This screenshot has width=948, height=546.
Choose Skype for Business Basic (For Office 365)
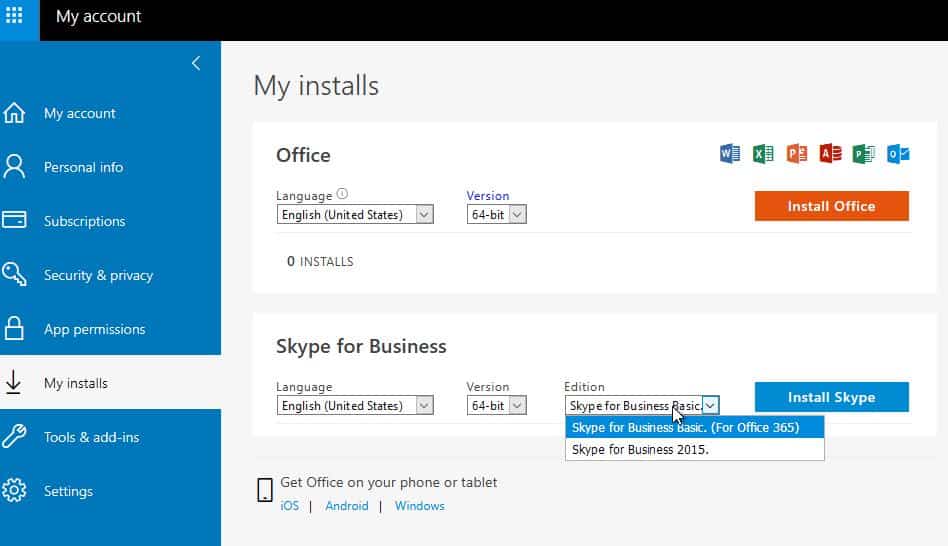click(x=695, y=427)
